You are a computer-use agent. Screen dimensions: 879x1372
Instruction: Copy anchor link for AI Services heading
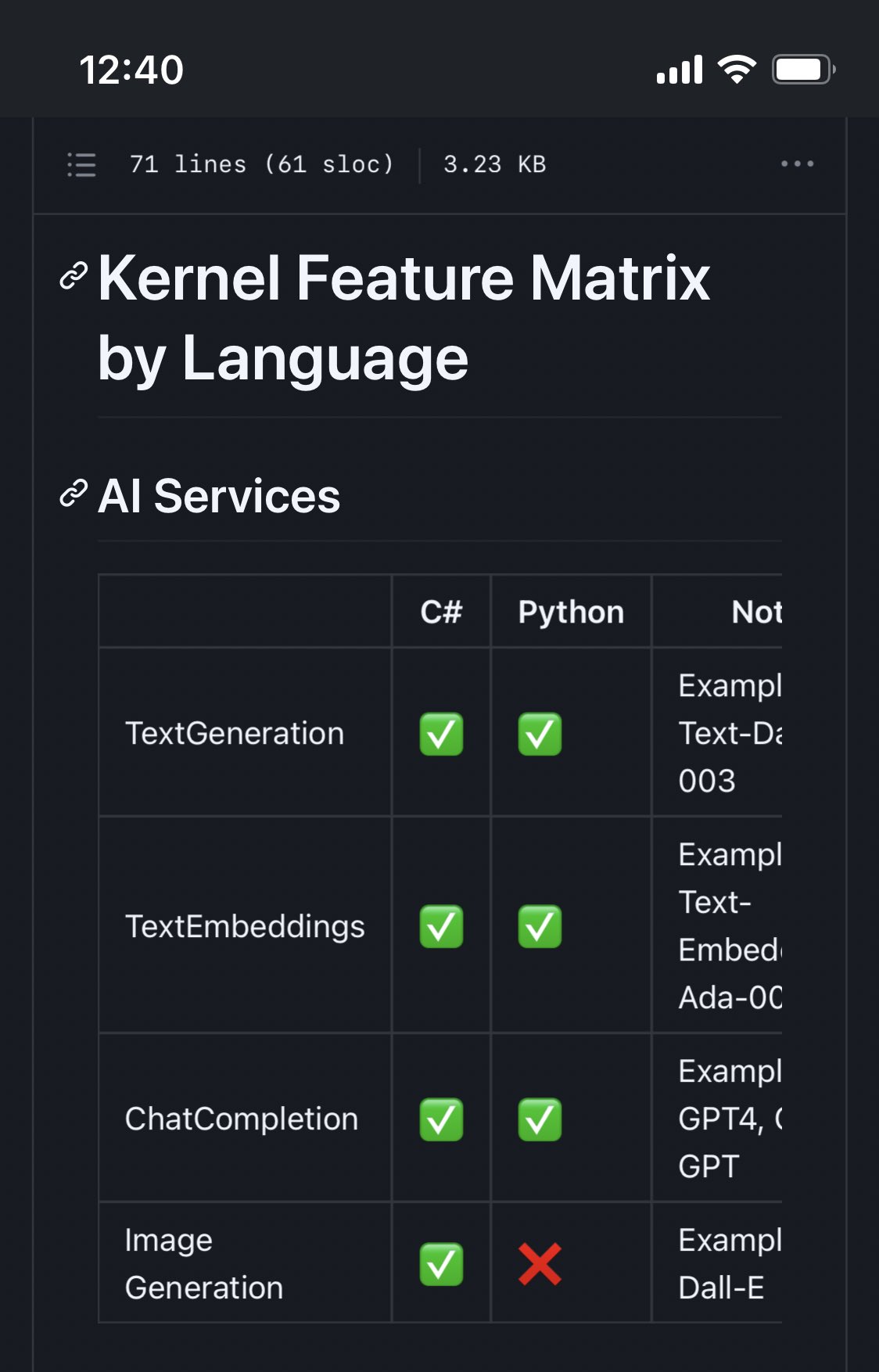[x=74, y=494]
